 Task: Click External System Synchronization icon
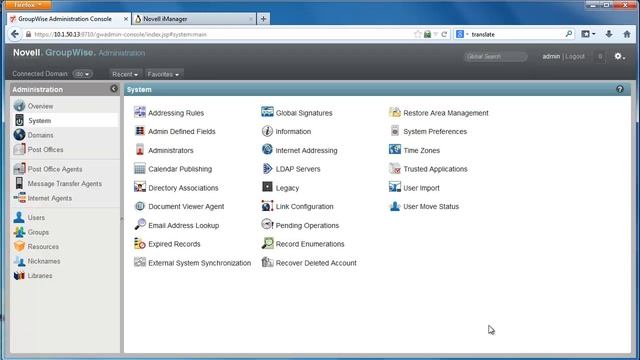coord(140,262)
